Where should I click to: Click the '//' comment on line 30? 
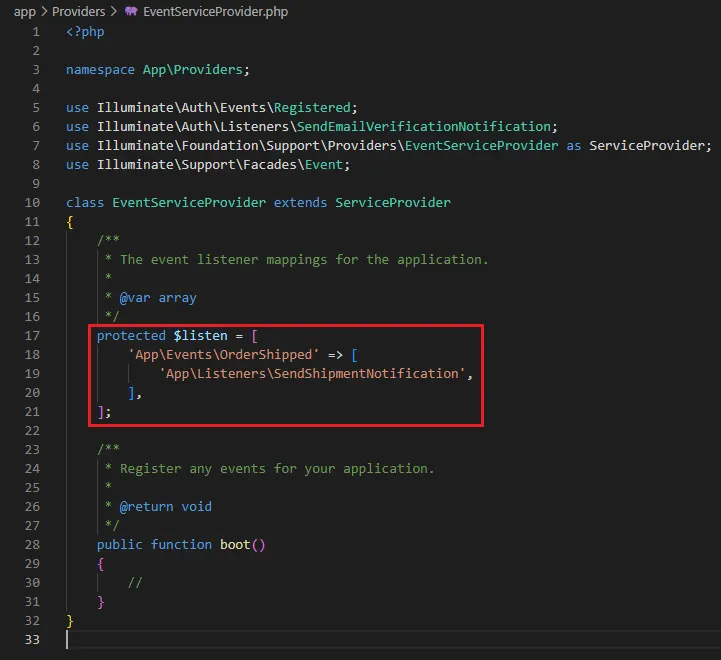click(x=135, y=583)
